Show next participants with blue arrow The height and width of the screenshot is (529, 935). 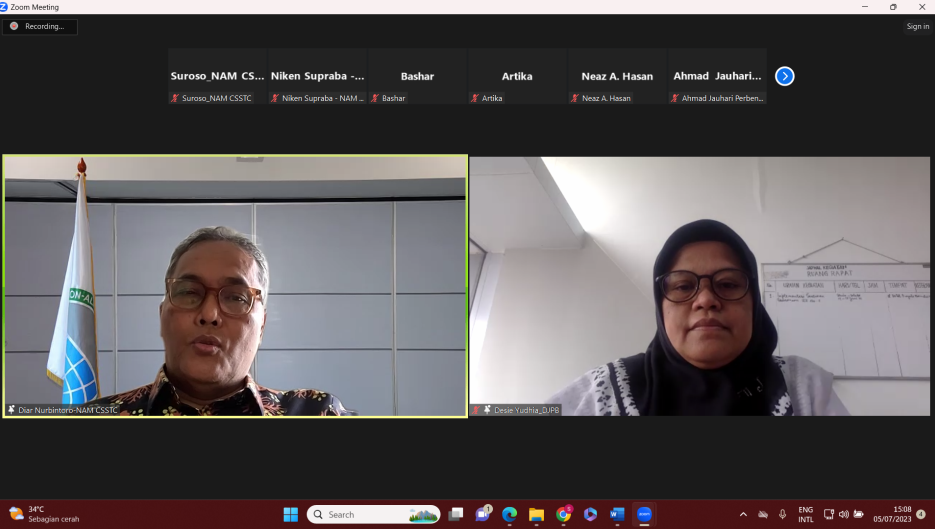pos(785,76)
